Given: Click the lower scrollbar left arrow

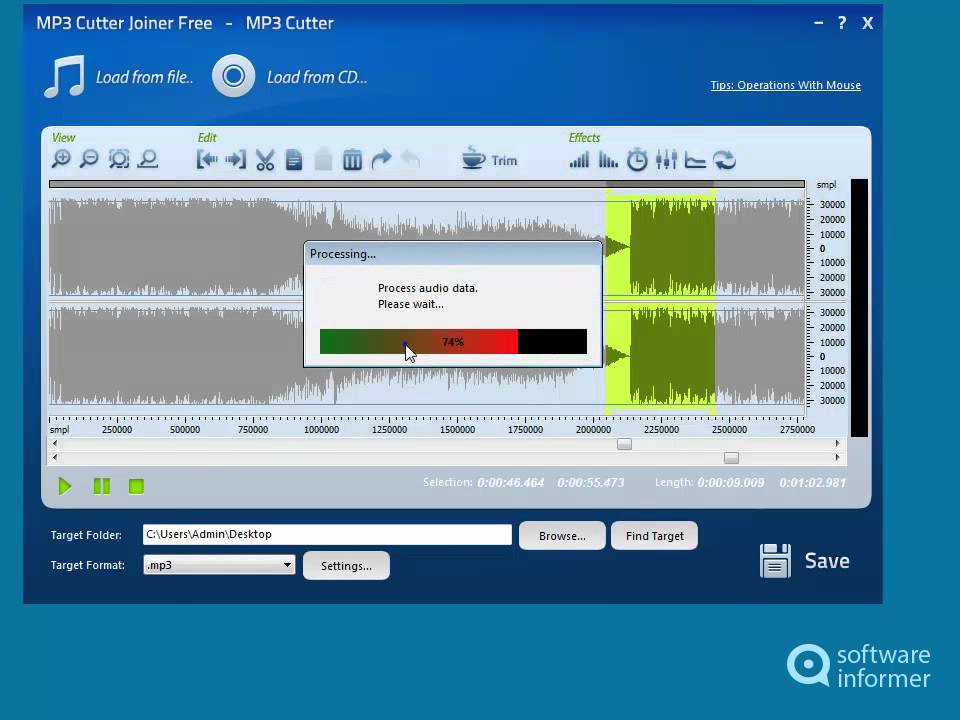Looking at the screenshot, I should click(x=55, y=457).
